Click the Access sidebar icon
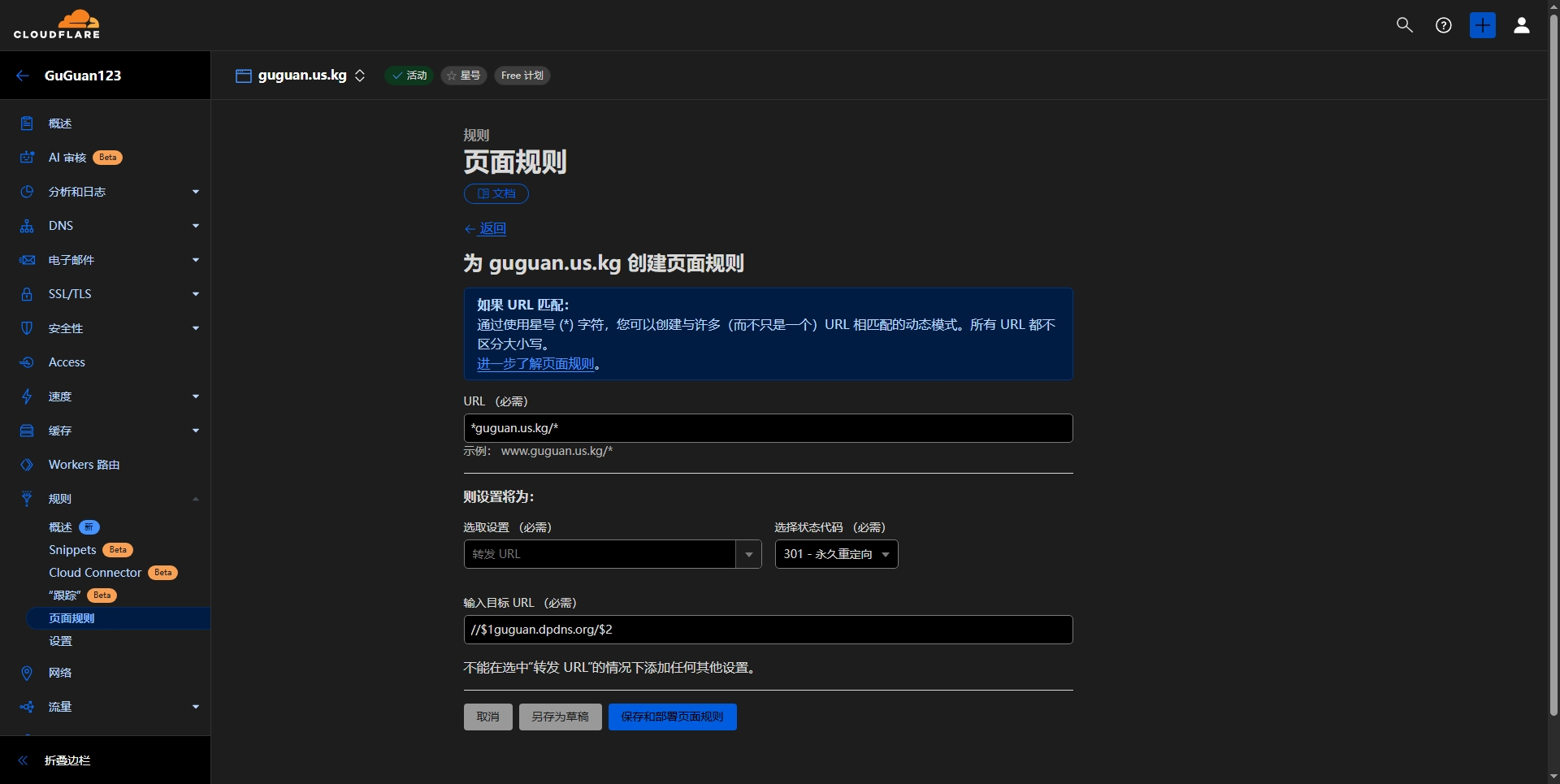The width and height of the screenshot is (1560, 784). pos(27,362)
